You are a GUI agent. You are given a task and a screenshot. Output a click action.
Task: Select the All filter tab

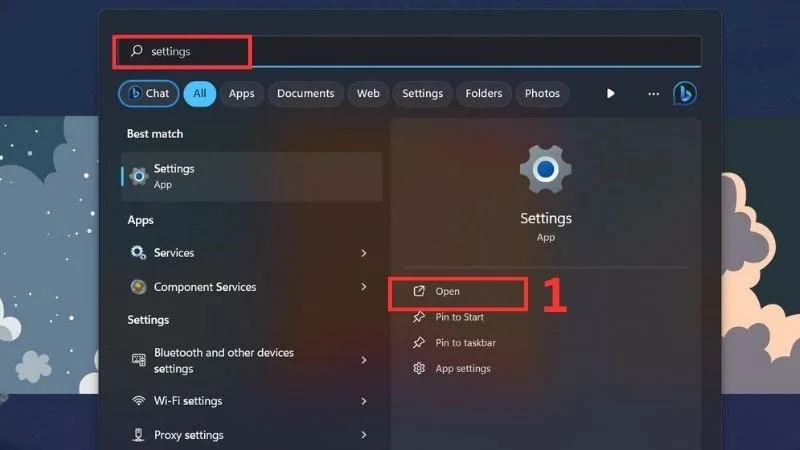pos(199,93)
